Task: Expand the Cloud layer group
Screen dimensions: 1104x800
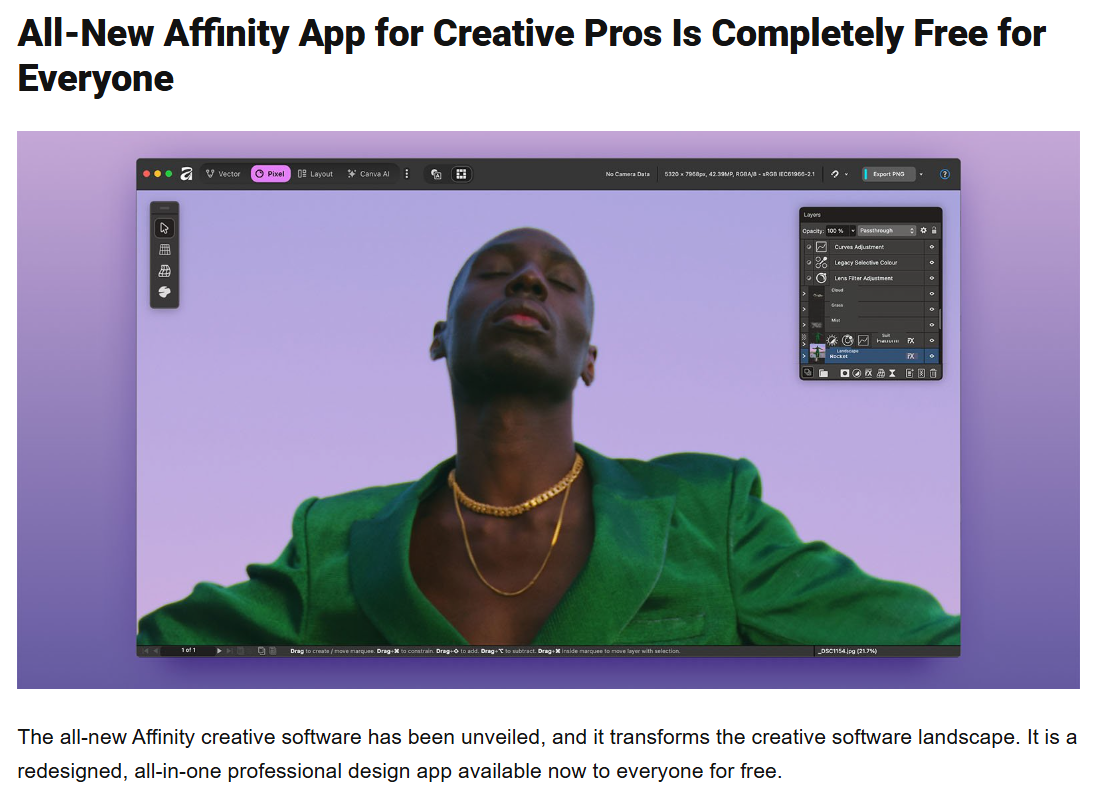Action: coord(804,294)
